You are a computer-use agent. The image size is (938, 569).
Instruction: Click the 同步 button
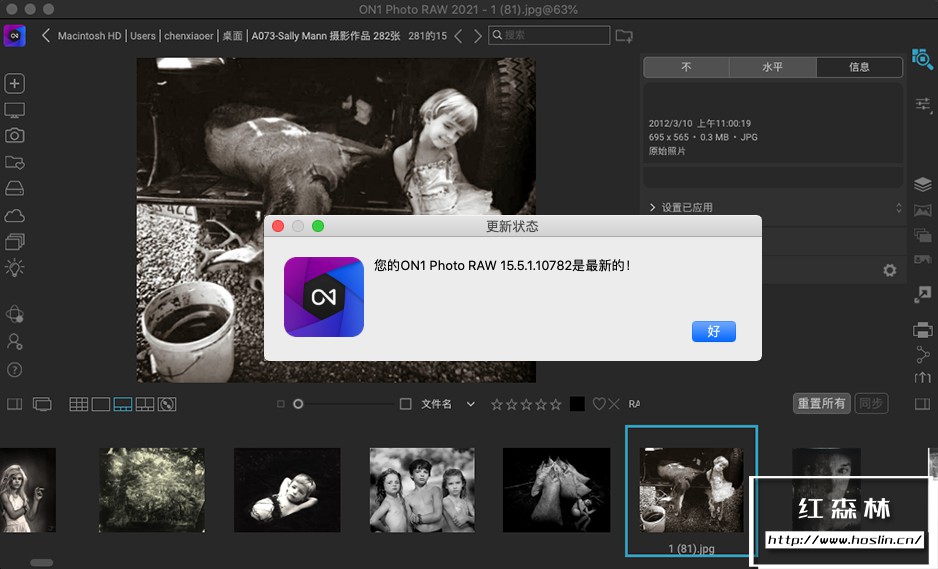pyautogui.click(x=871, y=403)
